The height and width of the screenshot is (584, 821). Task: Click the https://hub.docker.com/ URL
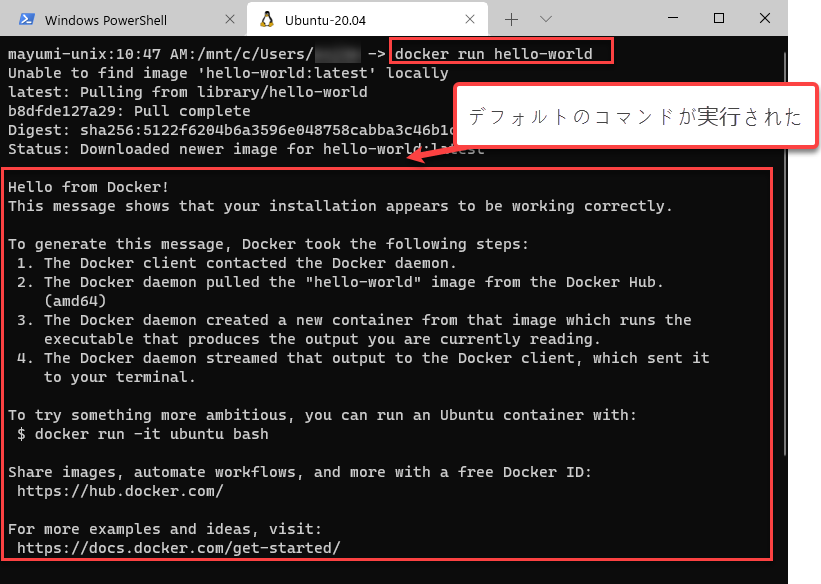(120, 491)
